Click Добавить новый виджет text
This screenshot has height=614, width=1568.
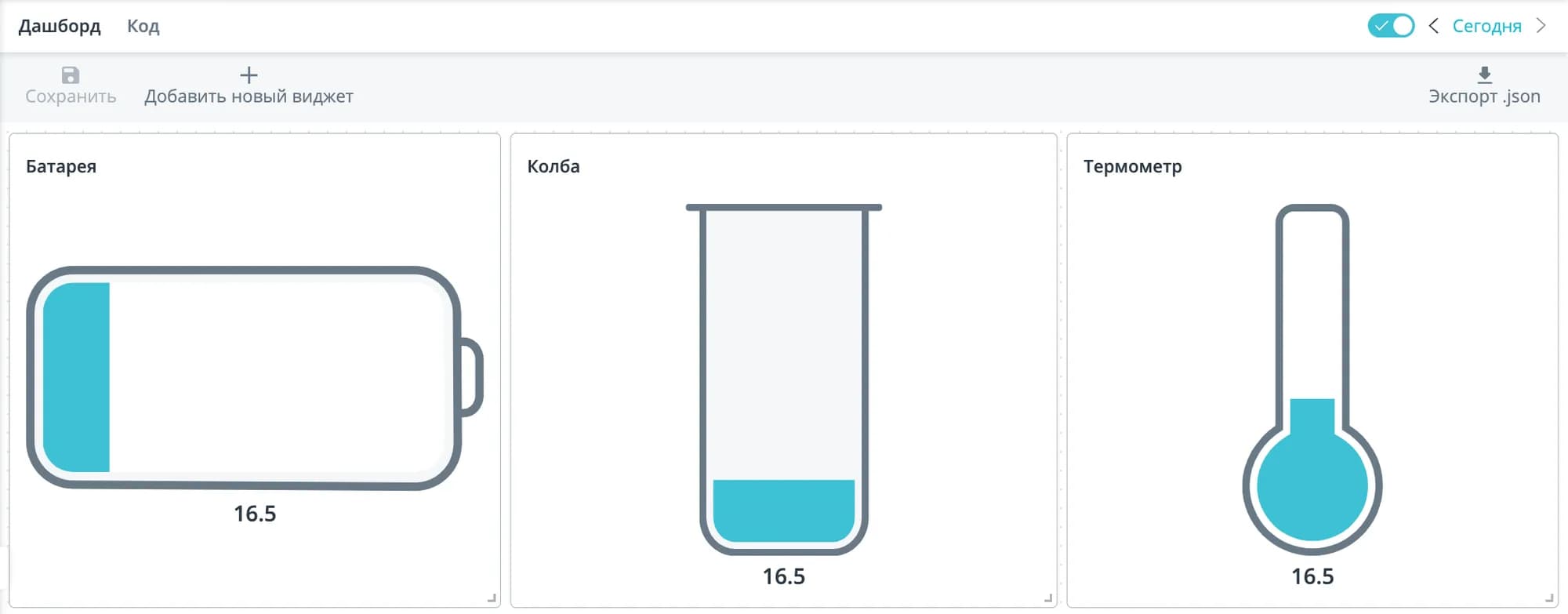[249, 96]
